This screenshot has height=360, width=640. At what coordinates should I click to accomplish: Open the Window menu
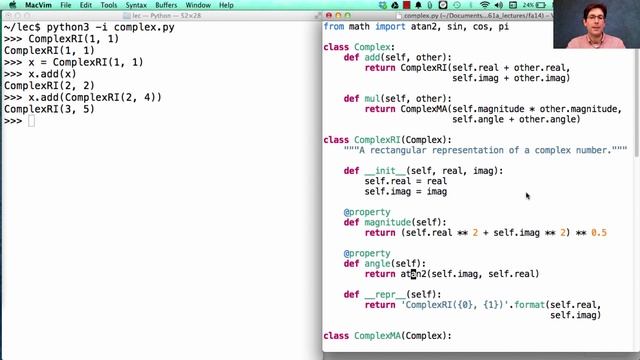(x=198, y=5)
